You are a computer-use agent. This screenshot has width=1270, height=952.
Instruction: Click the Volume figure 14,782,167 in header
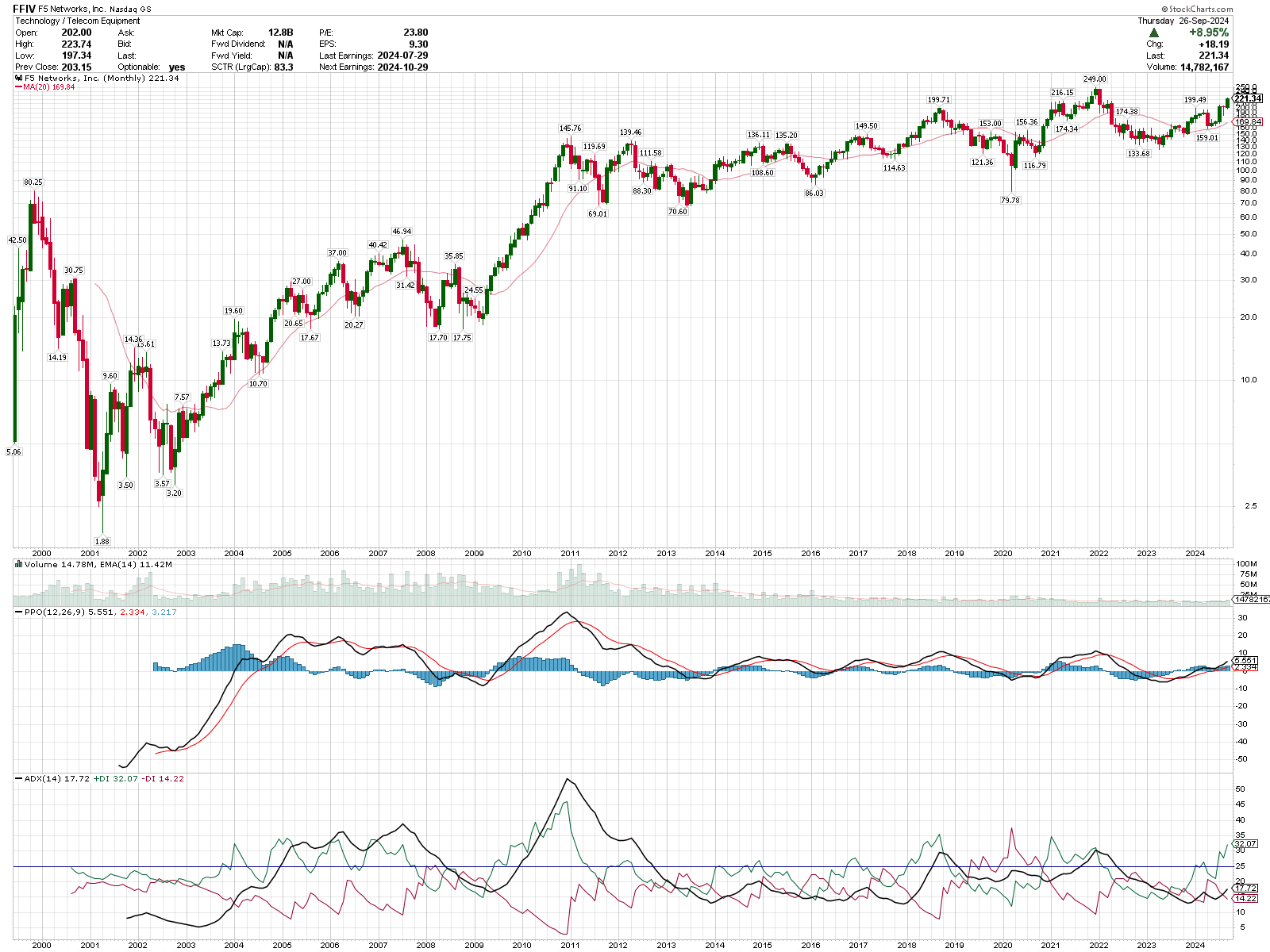click(1205, 67)
